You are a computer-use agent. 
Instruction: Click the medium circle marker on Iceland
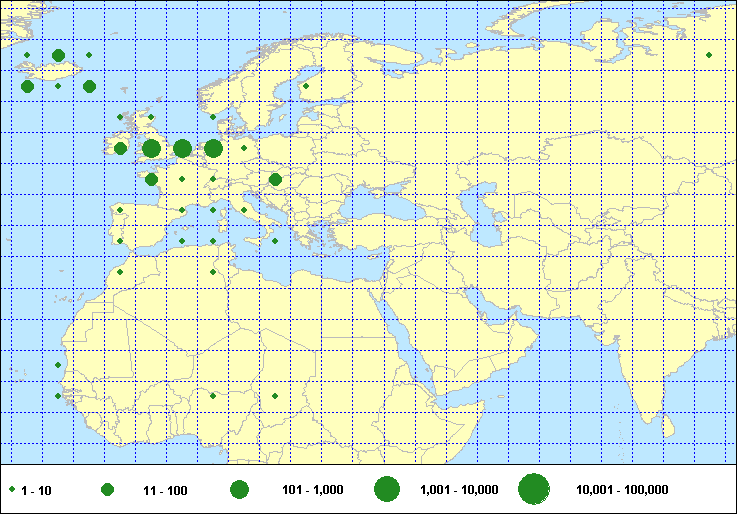(59, 56)
